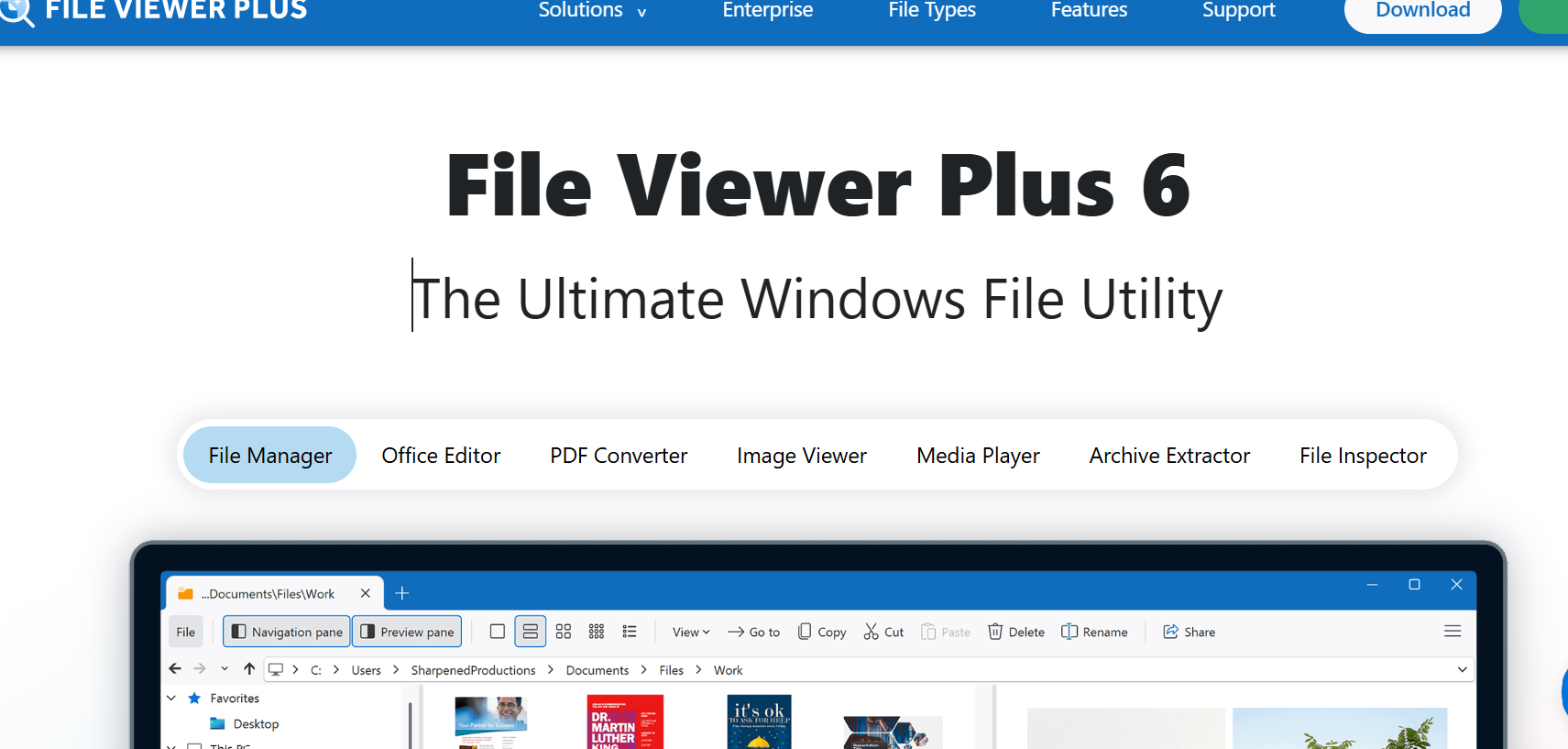Image resolution: width=1568 pixels, height=749 pixels.
Task: Go back with the left arrow
Action: coord(175,669)
